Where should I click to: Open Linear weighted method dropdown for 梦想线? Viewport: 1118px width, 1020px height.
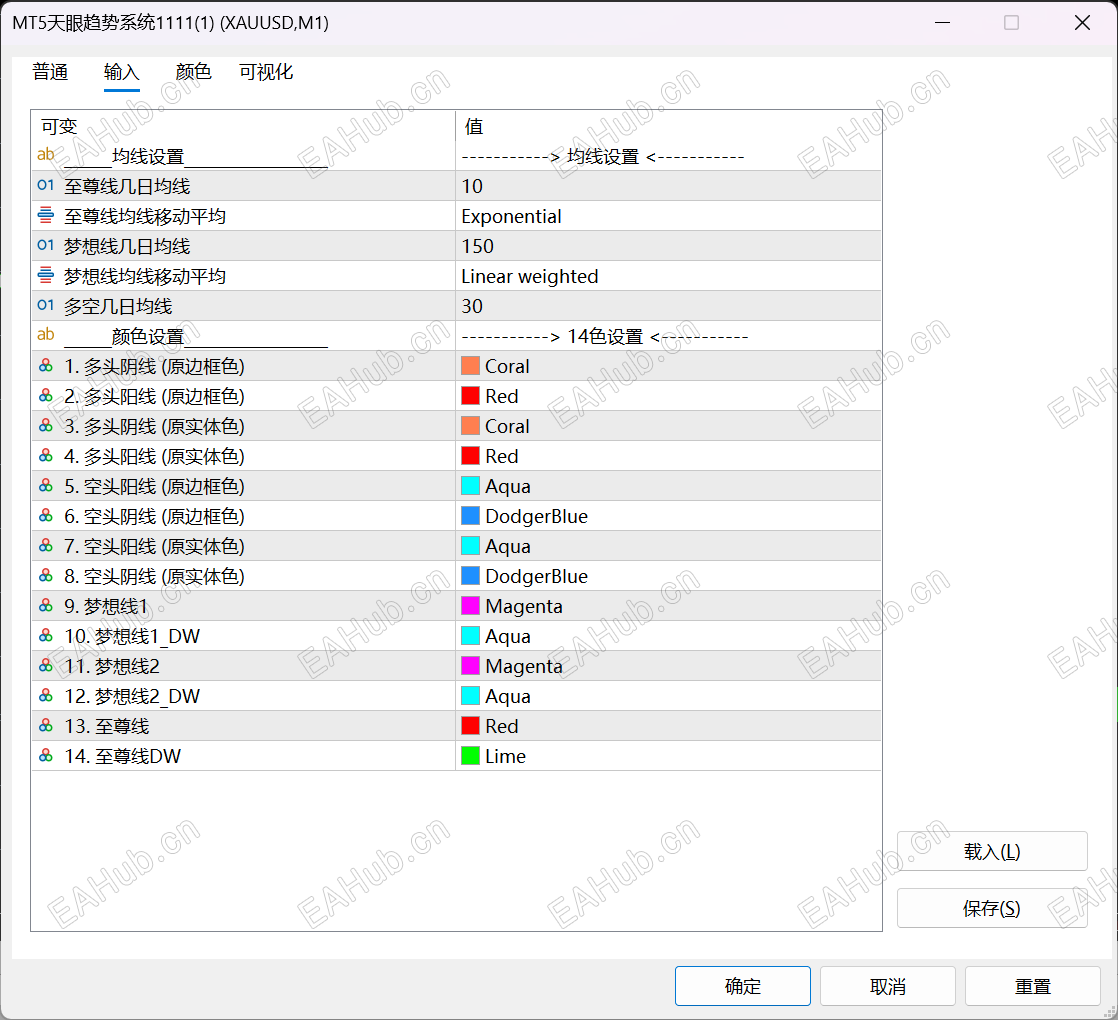(x=668, y=276)
